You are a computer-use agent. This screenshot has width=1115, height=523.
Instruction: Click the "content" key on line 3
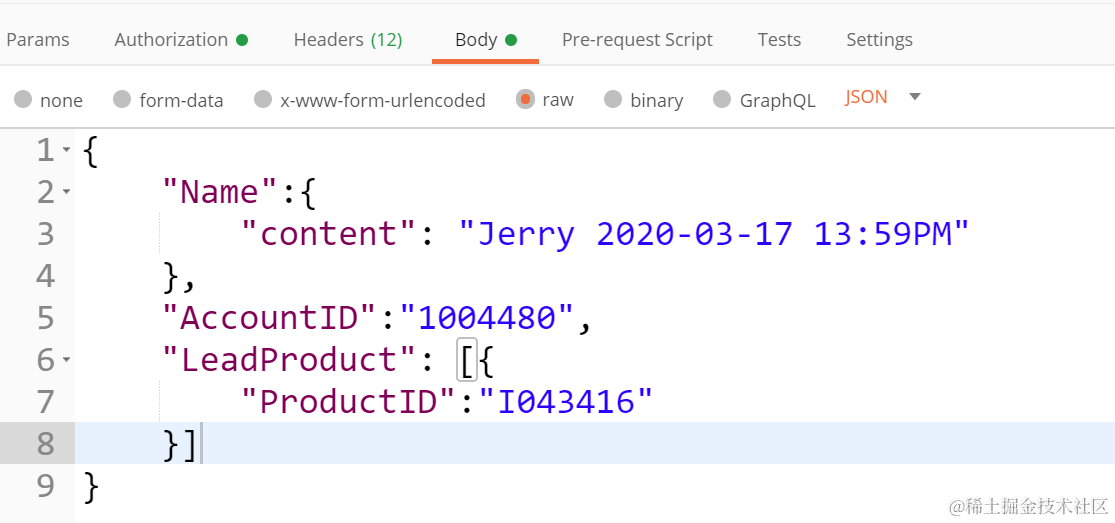pos(329,233)
